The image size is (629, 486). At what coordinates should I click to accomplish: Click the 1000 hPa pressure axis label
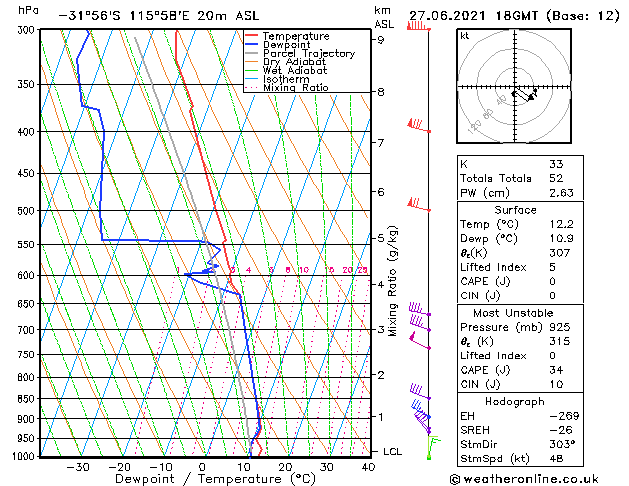point(24,456)
